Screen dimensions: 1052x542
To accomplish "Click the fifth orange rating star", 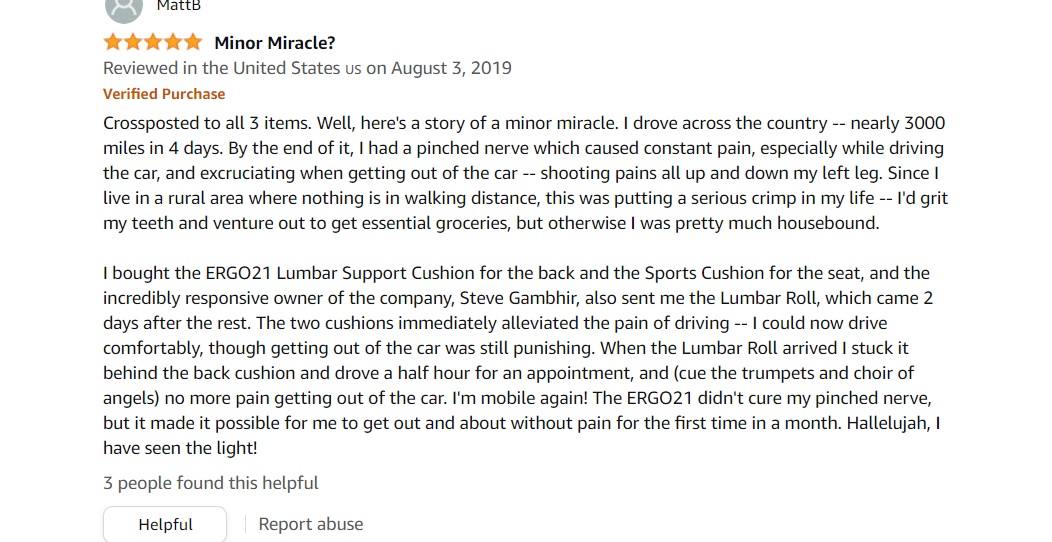I will coord(193,42).
